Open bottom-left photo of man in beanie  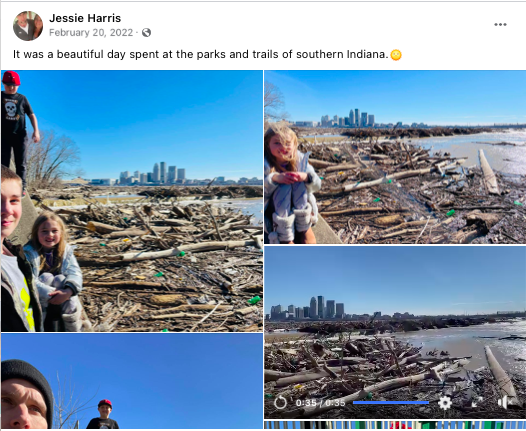tap(132, 381)
